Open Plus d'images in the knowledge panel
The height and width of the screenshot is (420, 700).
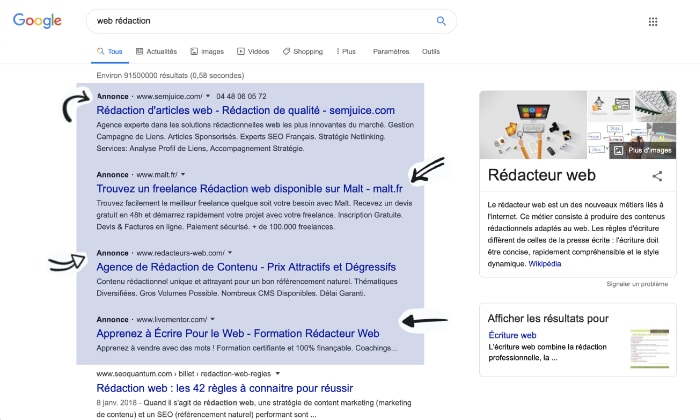point(642,150)
